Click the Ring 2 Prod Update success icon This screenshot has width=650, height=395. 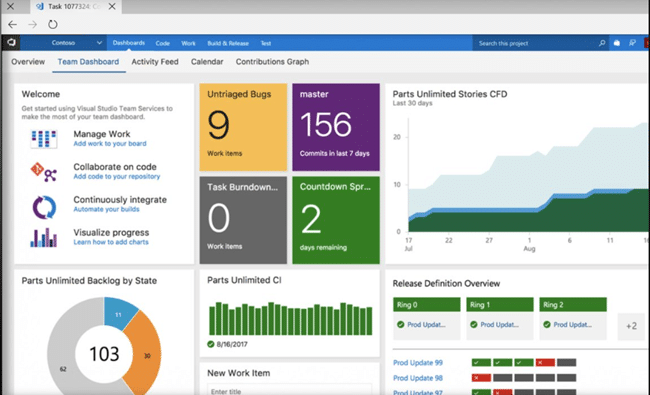[x=547, y=325]
